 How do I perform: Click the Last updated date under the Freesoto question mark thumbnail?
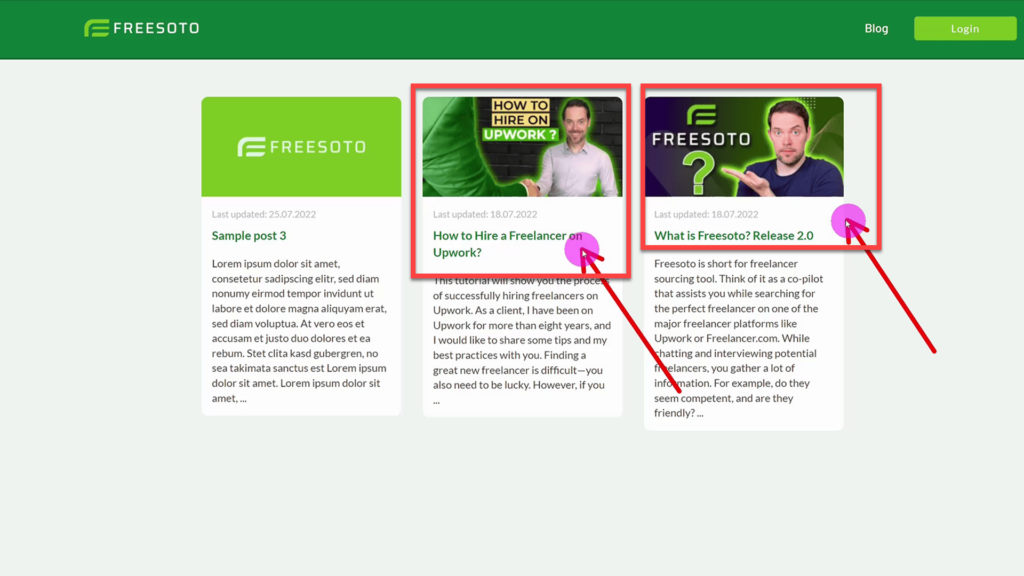[706, 214]
